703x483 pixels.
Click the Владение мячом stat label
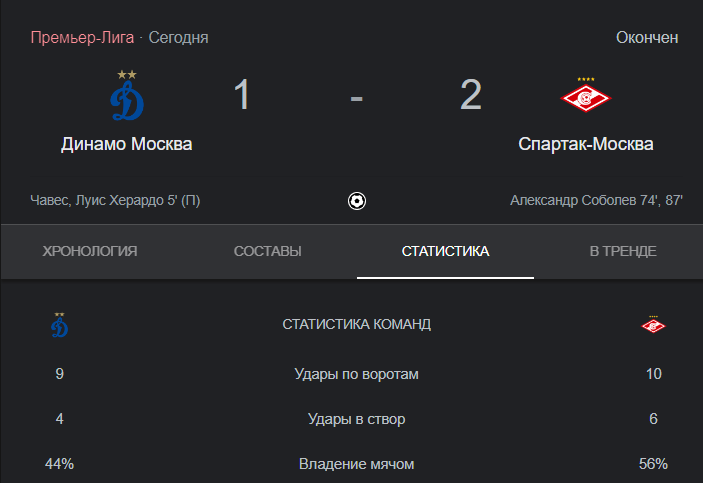[356, 464]
